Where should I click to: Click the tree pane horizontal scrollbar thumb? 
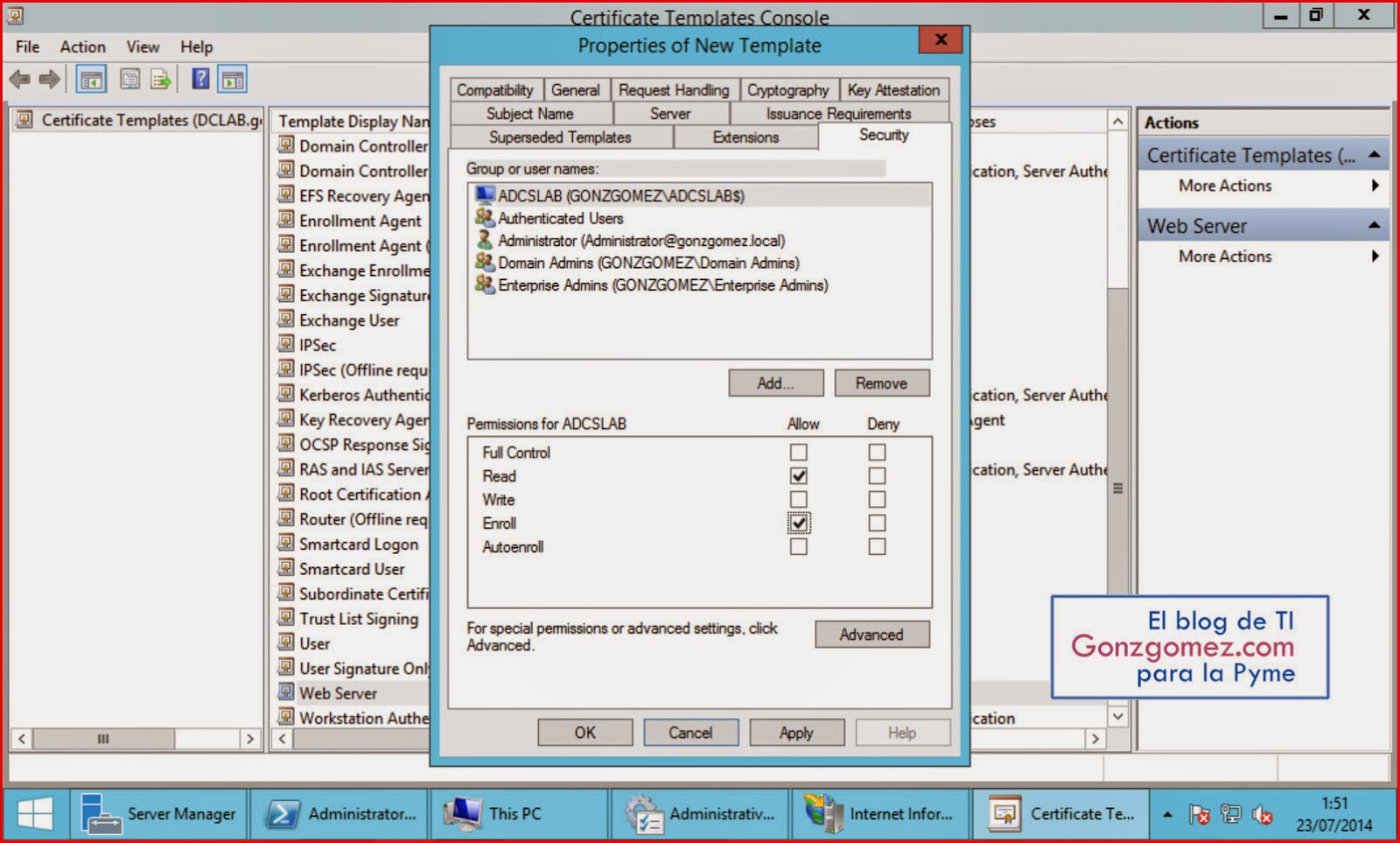103,738
